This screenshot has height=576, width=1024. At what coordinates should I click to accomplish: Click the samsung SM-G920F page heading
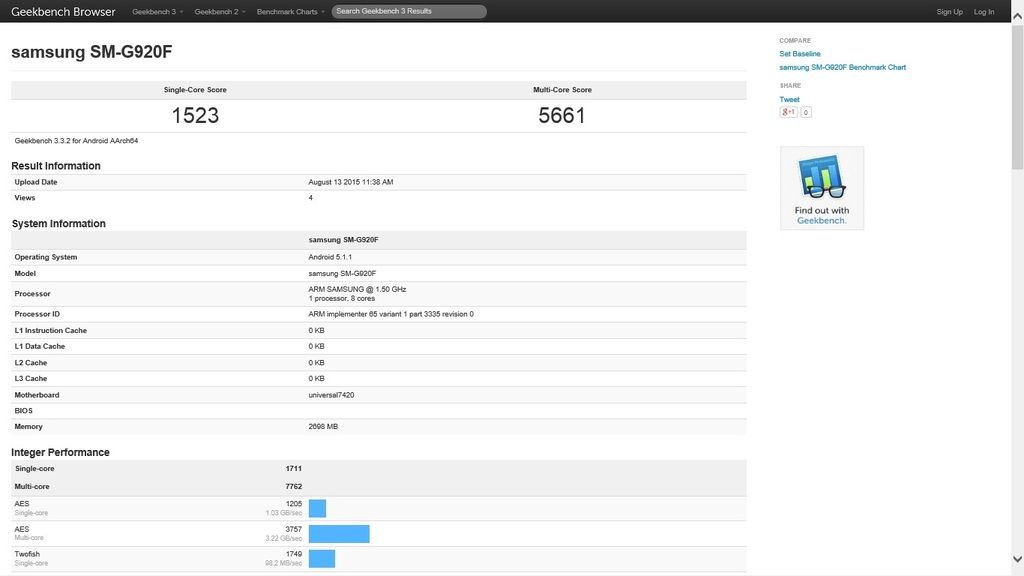pos(83,52)
